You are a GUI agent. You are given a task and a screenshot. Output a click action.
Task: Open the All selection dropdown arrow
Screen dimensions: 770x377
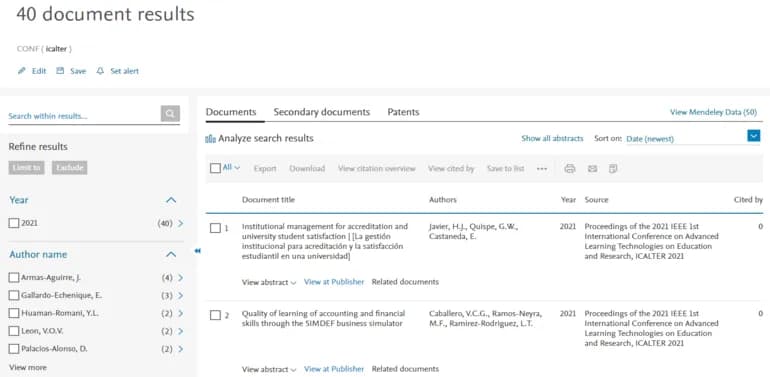pyautogui.click(x=237, y=168)
